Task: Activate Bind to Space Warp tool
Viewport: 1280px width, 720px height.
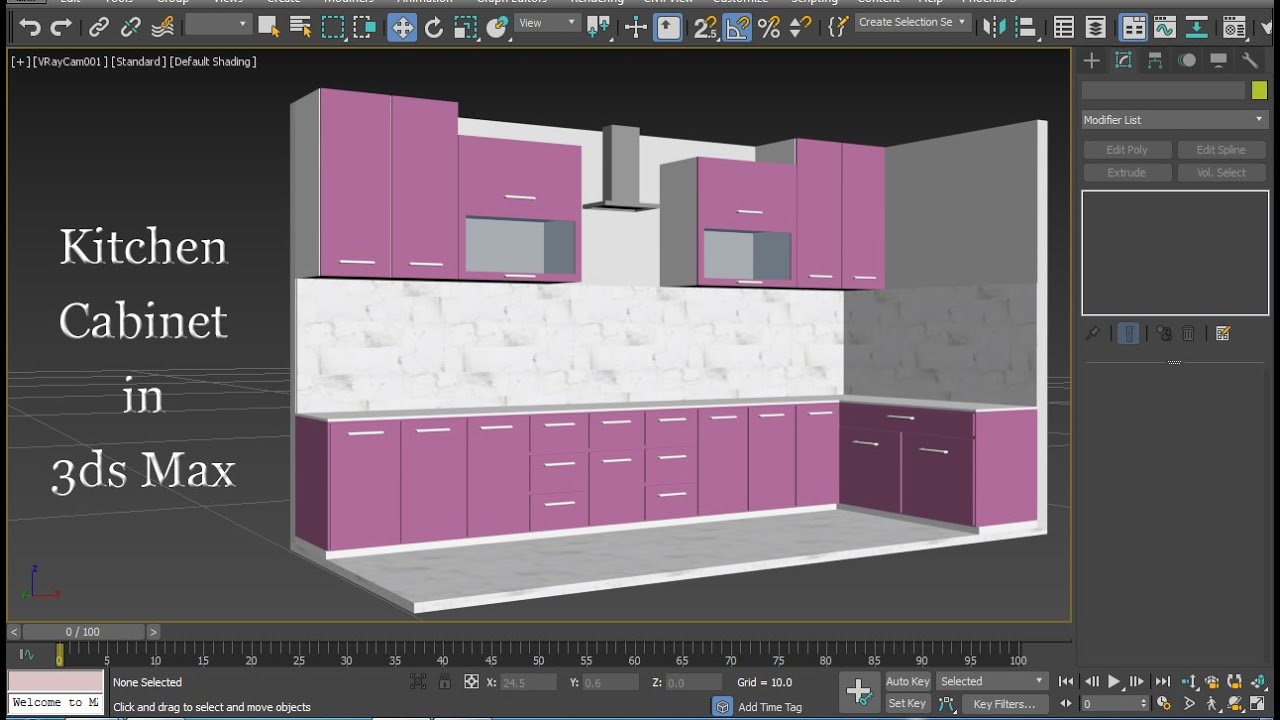Action: (164, 27)
